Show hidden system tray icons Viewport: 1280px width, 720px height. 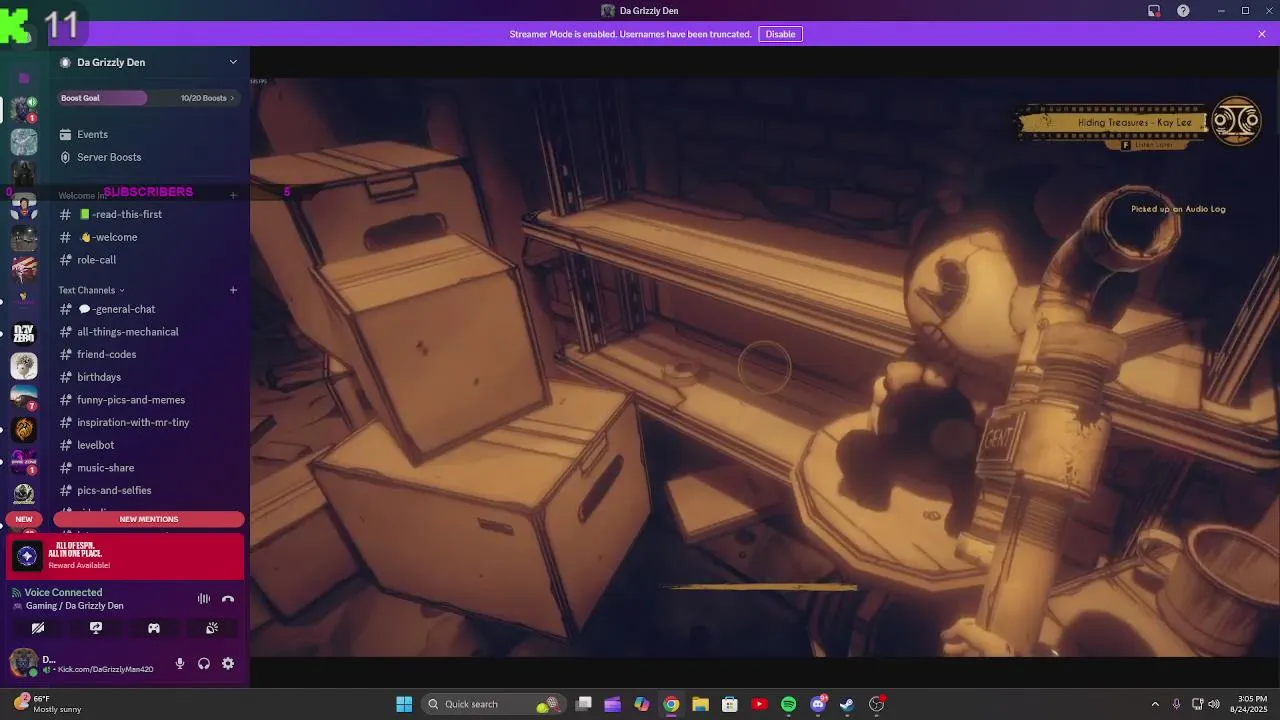1155,704
